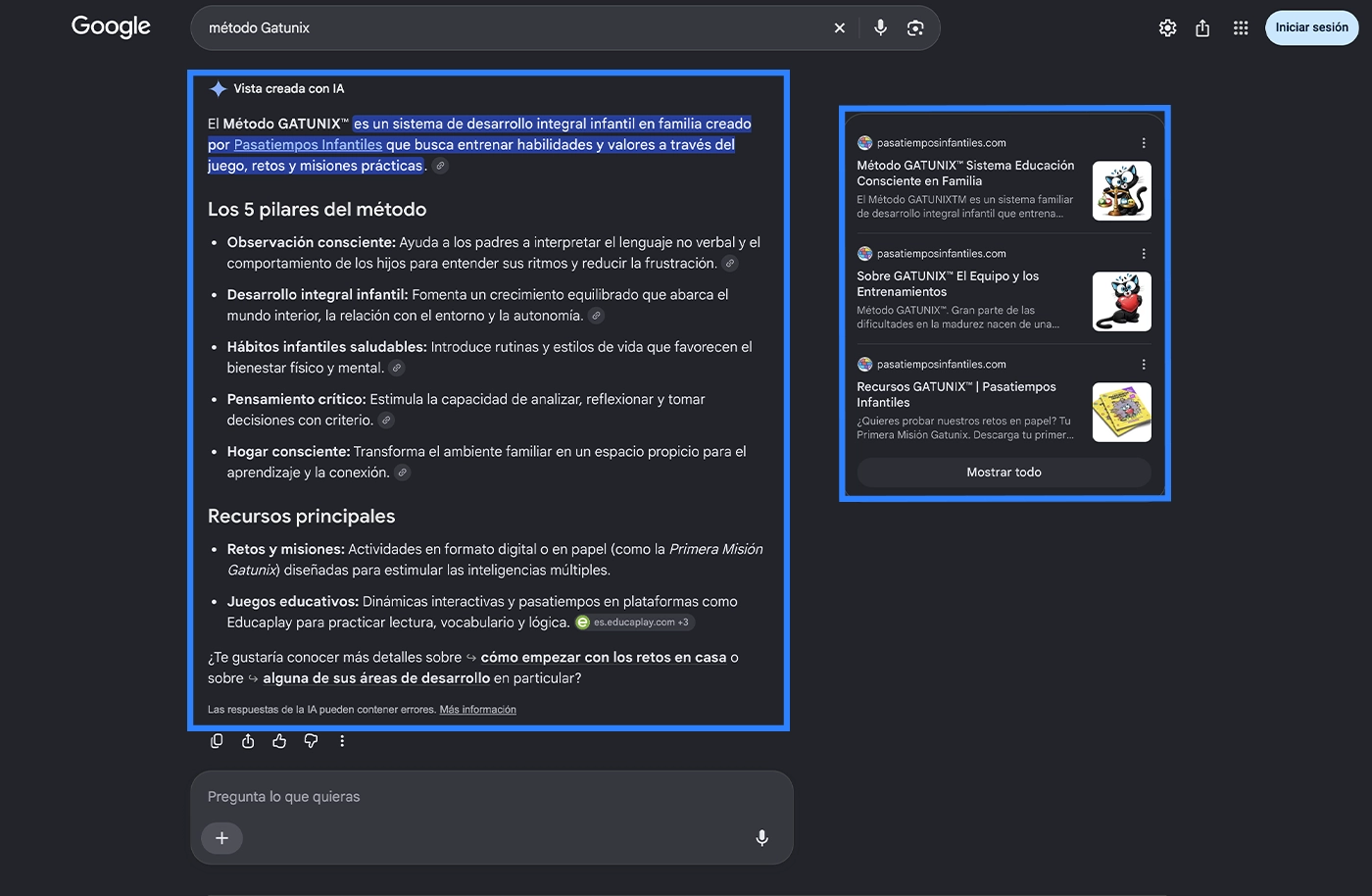Open Método GATUNIX Sistema Educación Consciente result
Image resolution: width=1372 pixels, height=896 pixels.
(x=965, y=174)
